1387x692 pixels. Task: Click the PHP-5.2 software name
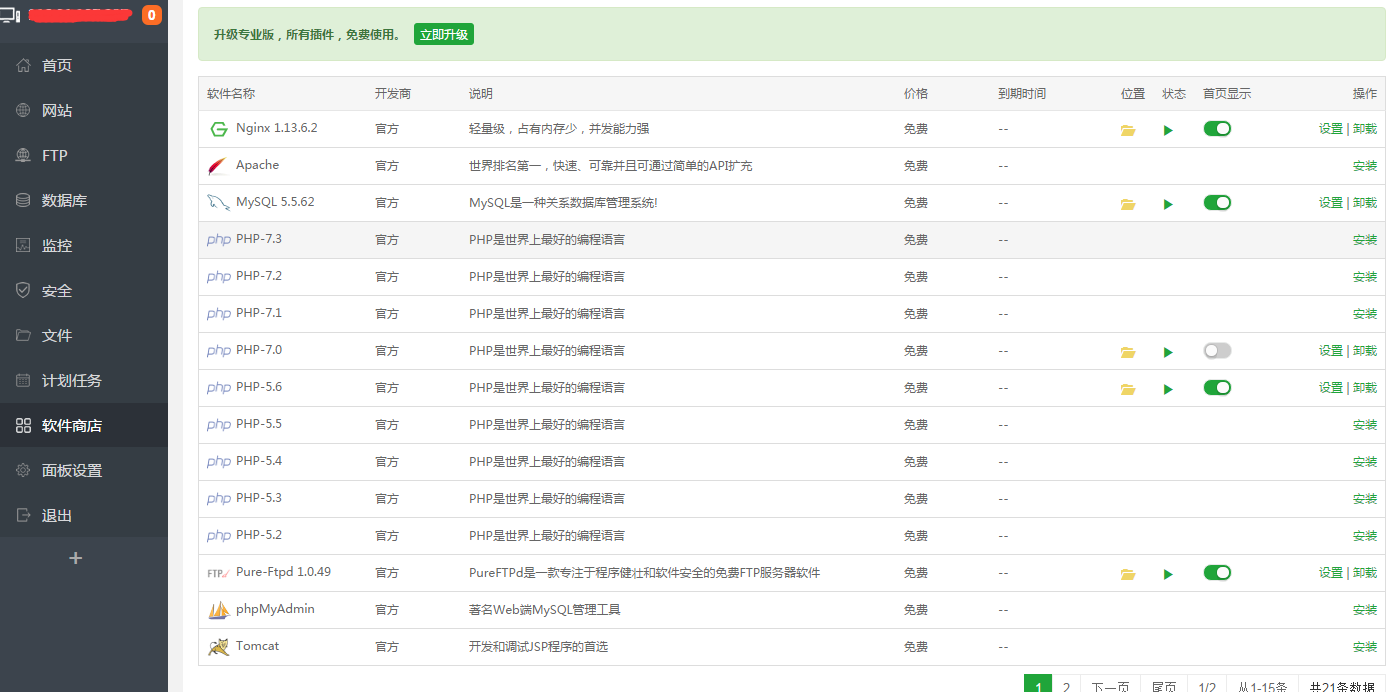259,535
